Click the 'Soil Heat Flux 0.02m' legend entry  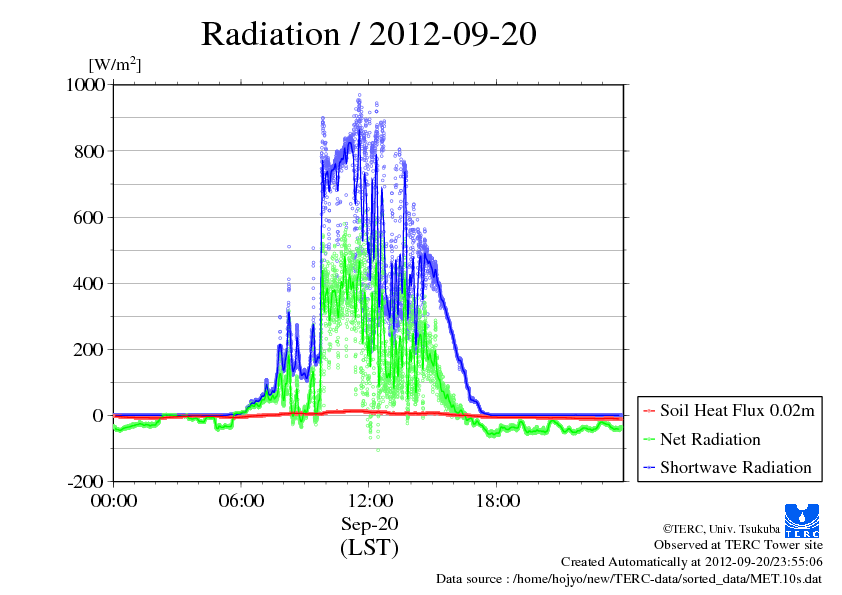click(x=737, y=411)
